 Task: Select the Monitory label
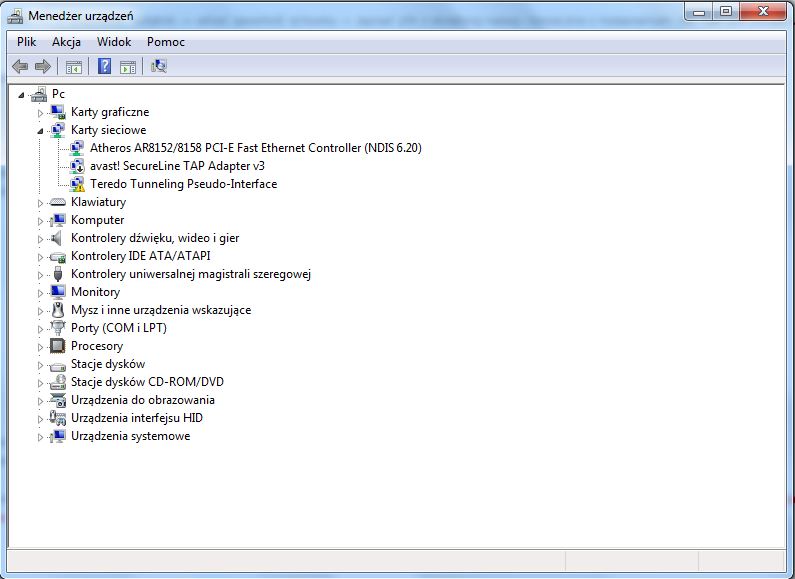point(95,292)
